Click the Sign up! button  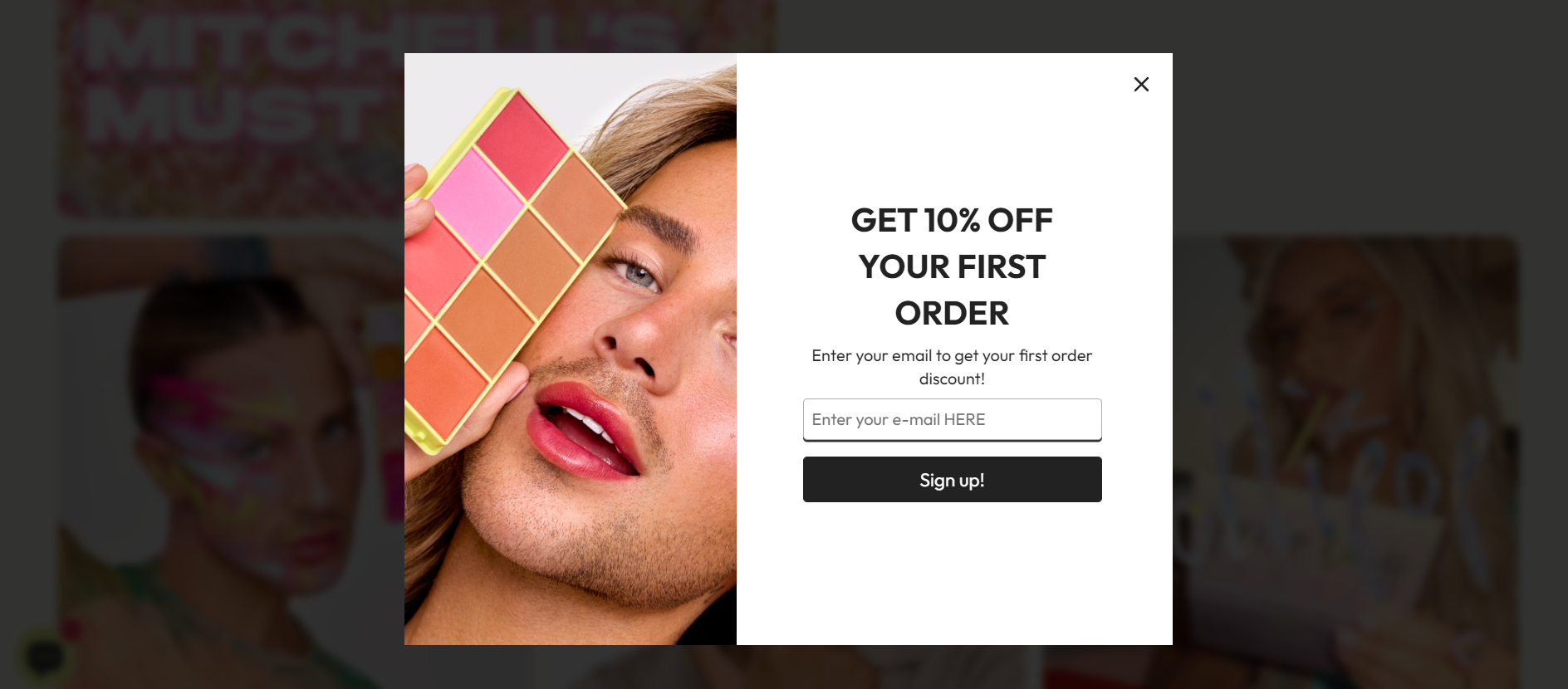tap(952, 479)
